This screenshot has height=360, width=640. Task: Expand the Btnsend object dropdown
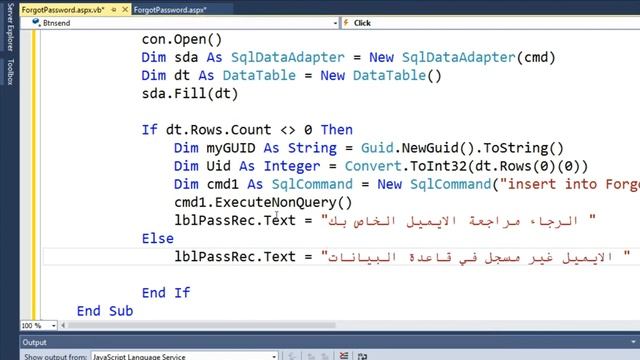click(335, 23)
